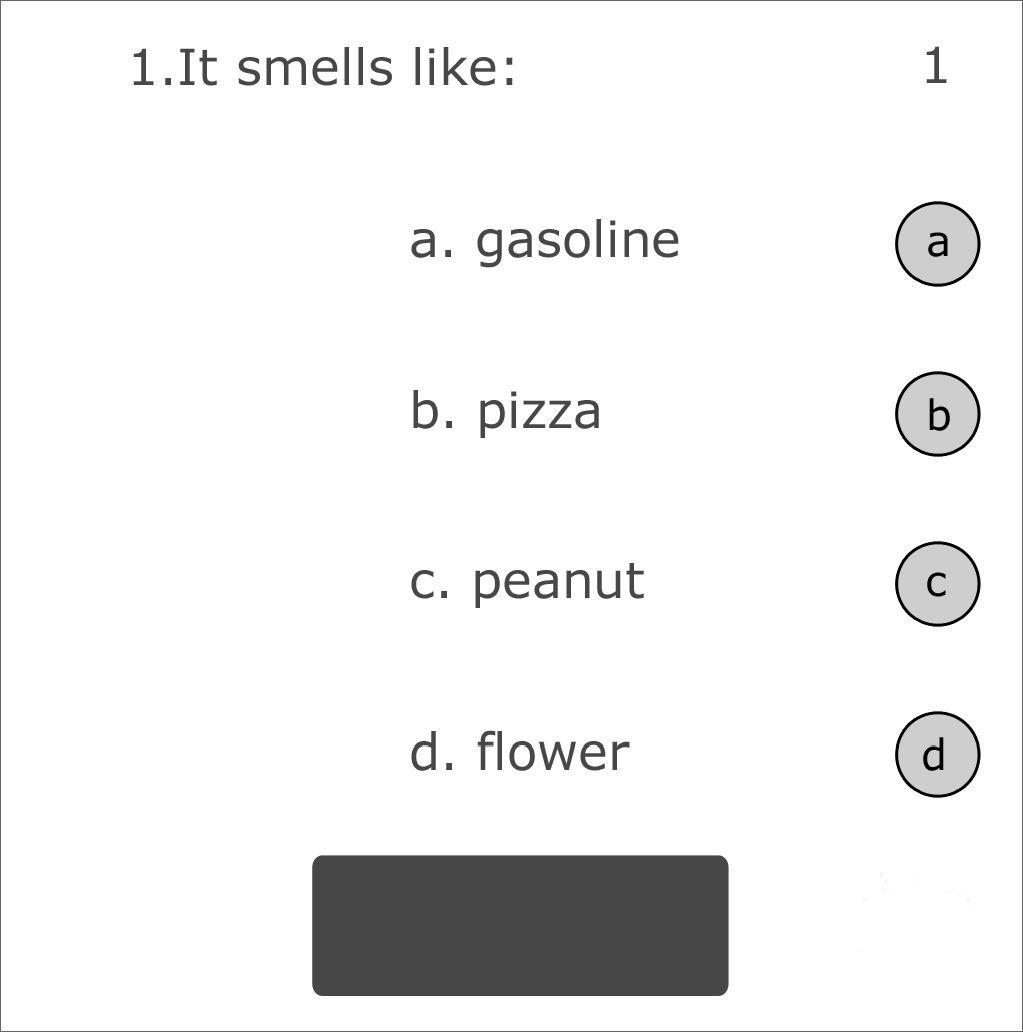Select the circular 'b' answer button

pyautogui.click(x=937, y=413)
